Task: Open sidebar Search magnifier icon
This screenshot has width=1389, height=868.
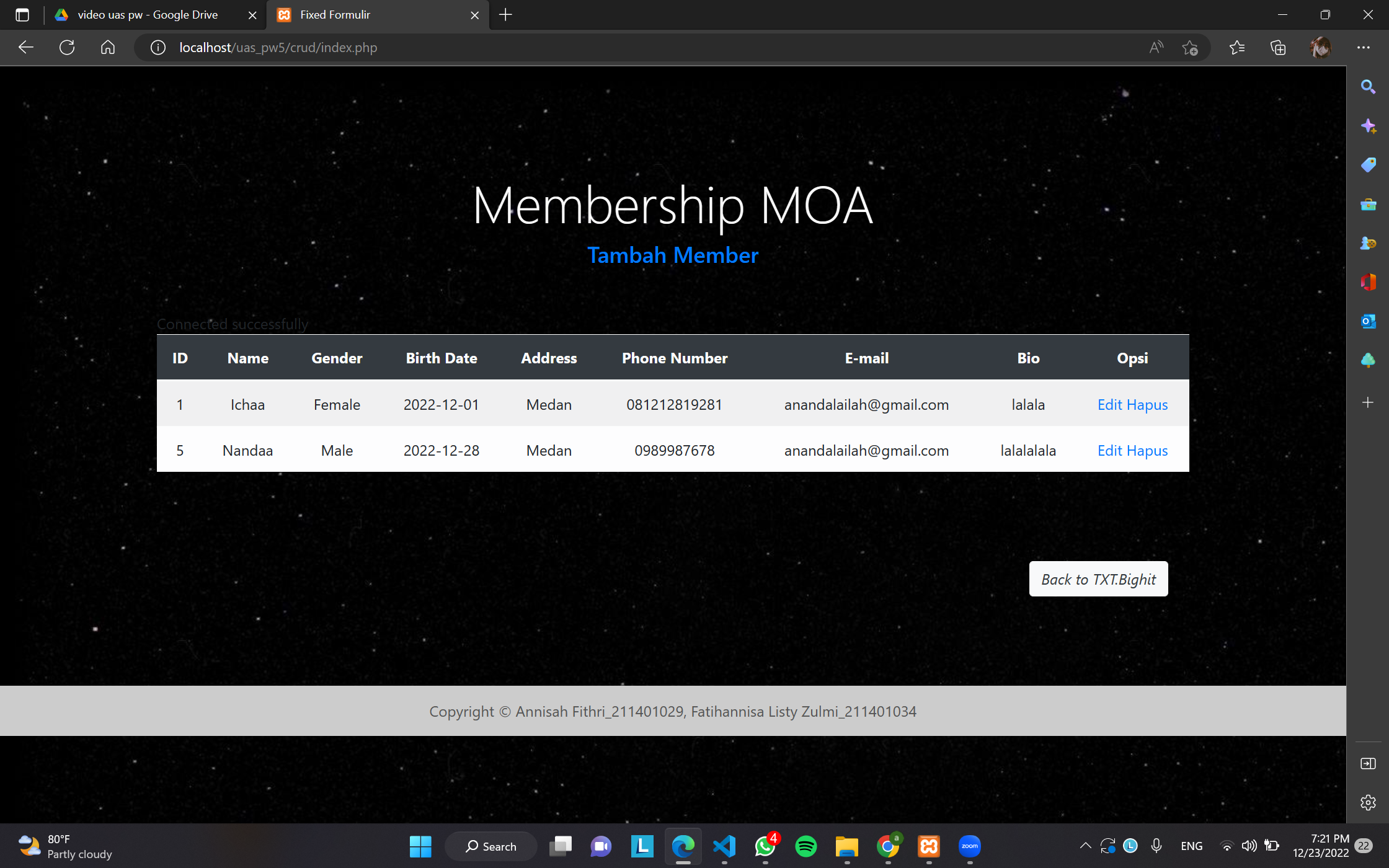Action: 1368,87
